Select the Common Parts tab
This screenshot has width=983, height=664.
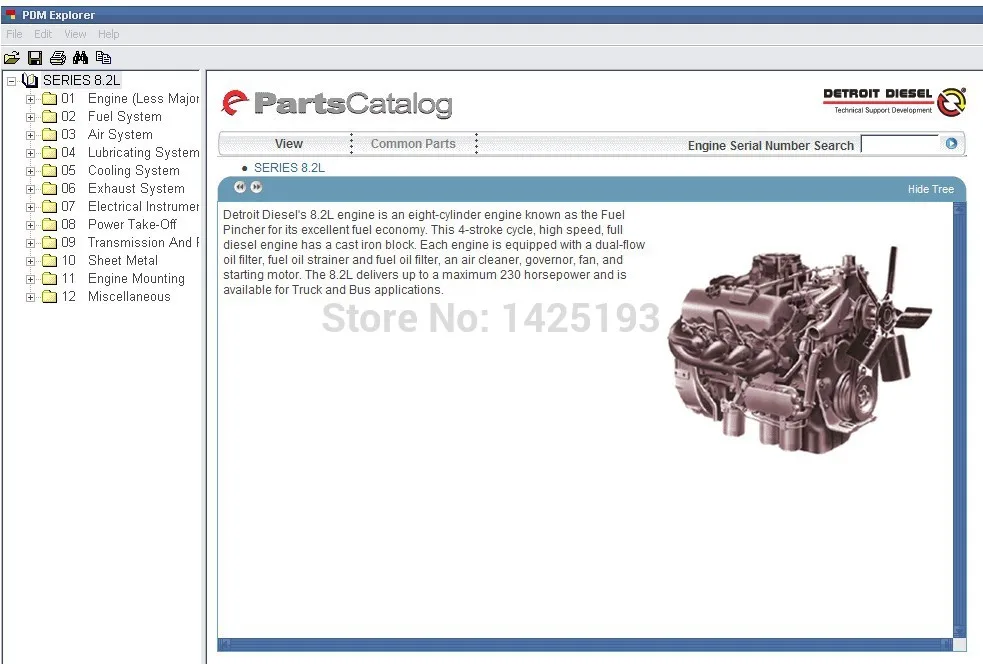click(413, 144)
